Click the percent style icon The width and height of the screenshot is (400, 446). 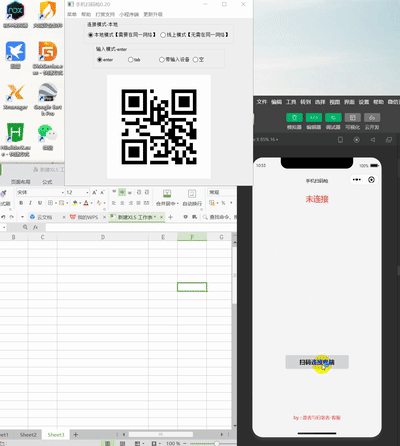pos(223,203)
